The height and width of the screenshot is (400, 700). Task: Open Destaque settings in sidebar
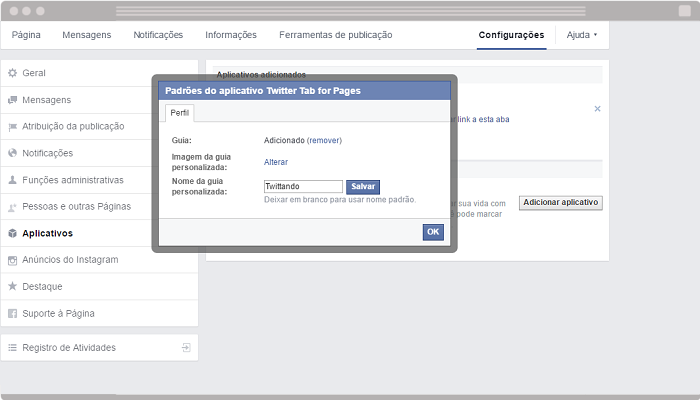coord(99,286)
